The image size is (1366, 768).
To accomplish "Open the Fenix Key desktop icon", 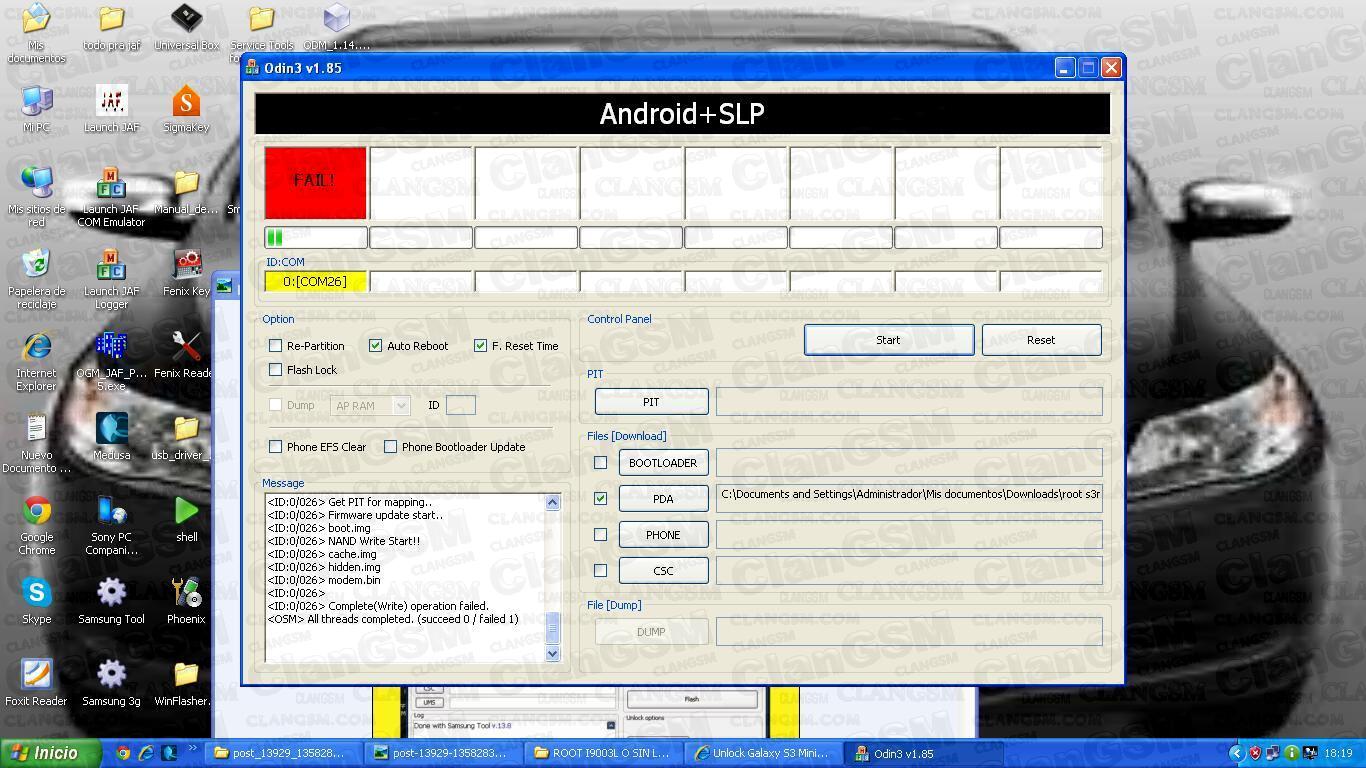I will tap(186, 273).
